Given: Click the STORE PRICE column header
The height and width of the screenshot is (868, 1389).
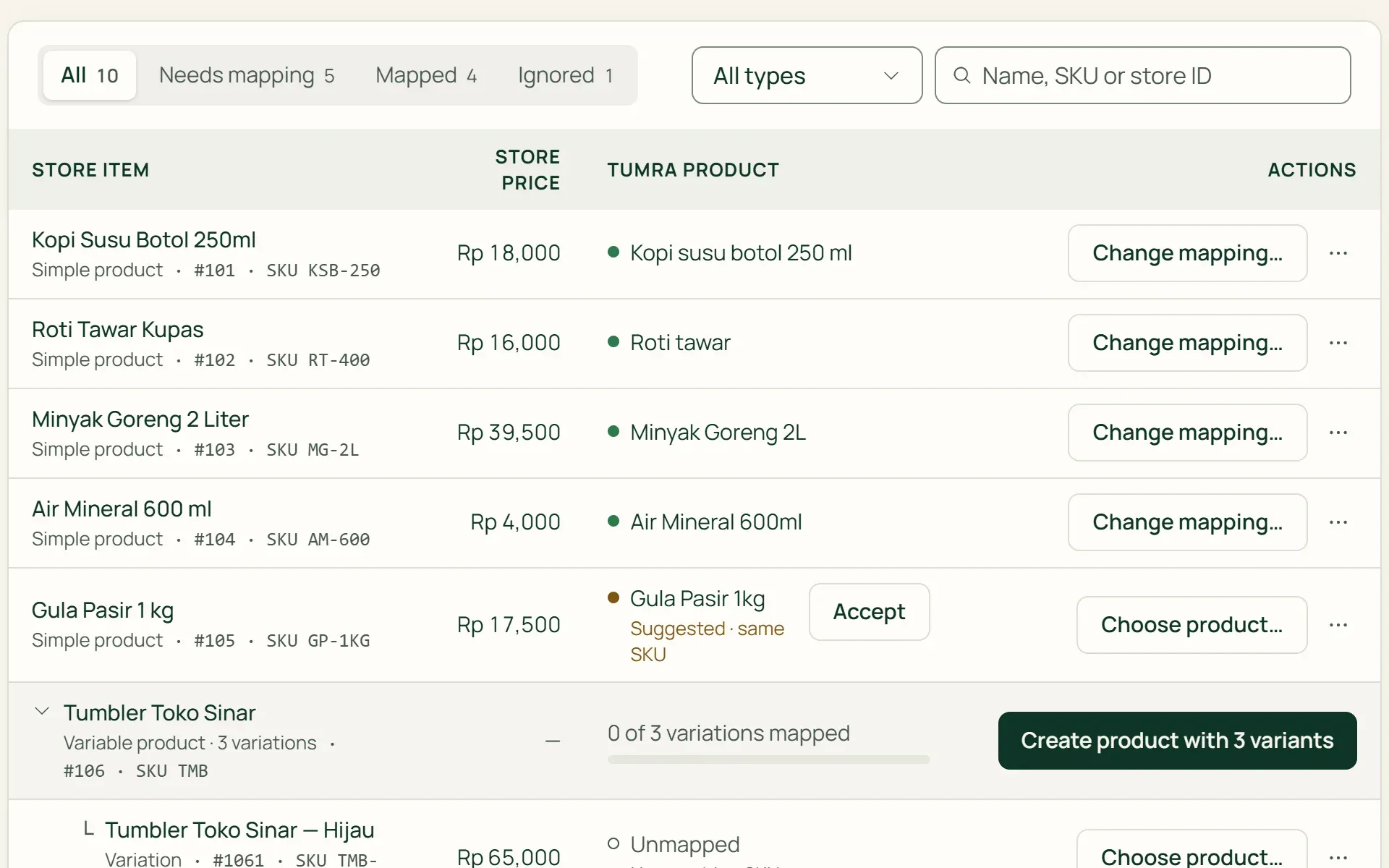Looking at the screenshot, I should coord(527,170).
